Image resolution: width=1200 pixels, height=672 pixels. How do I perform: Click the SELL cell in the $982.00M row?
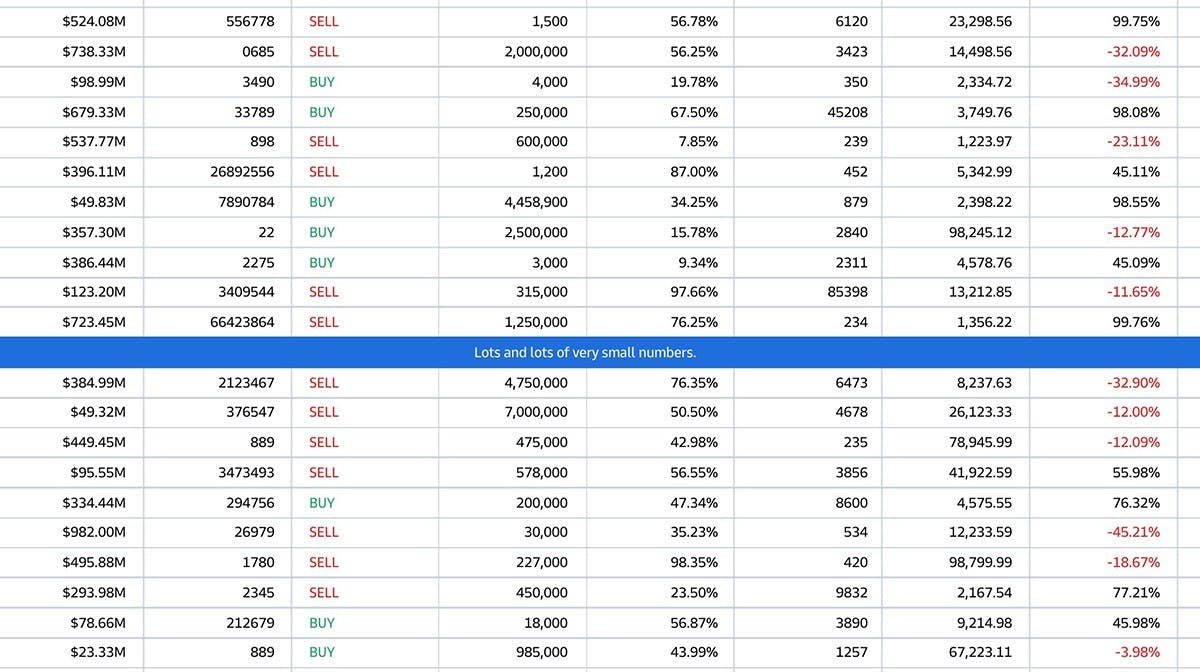(324, 532)
